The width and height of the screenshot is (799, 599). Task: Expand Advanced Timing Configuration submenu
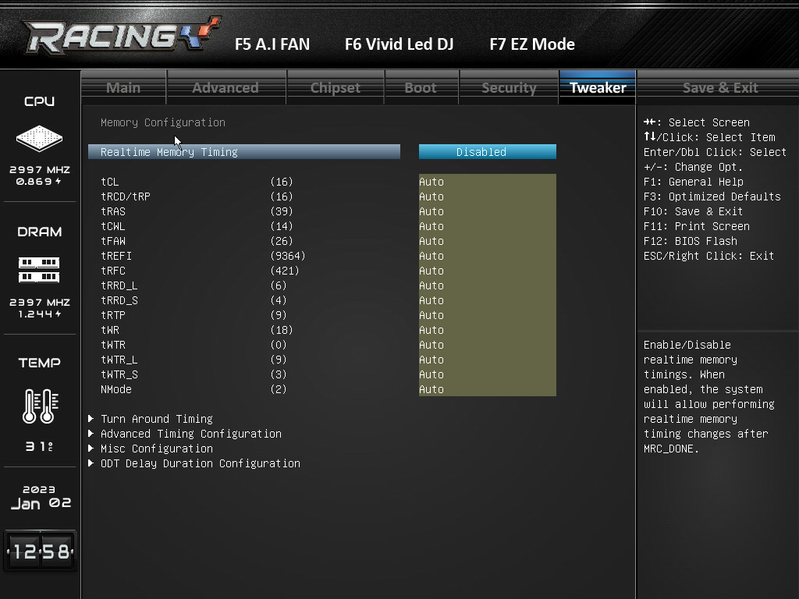point(191,433)
